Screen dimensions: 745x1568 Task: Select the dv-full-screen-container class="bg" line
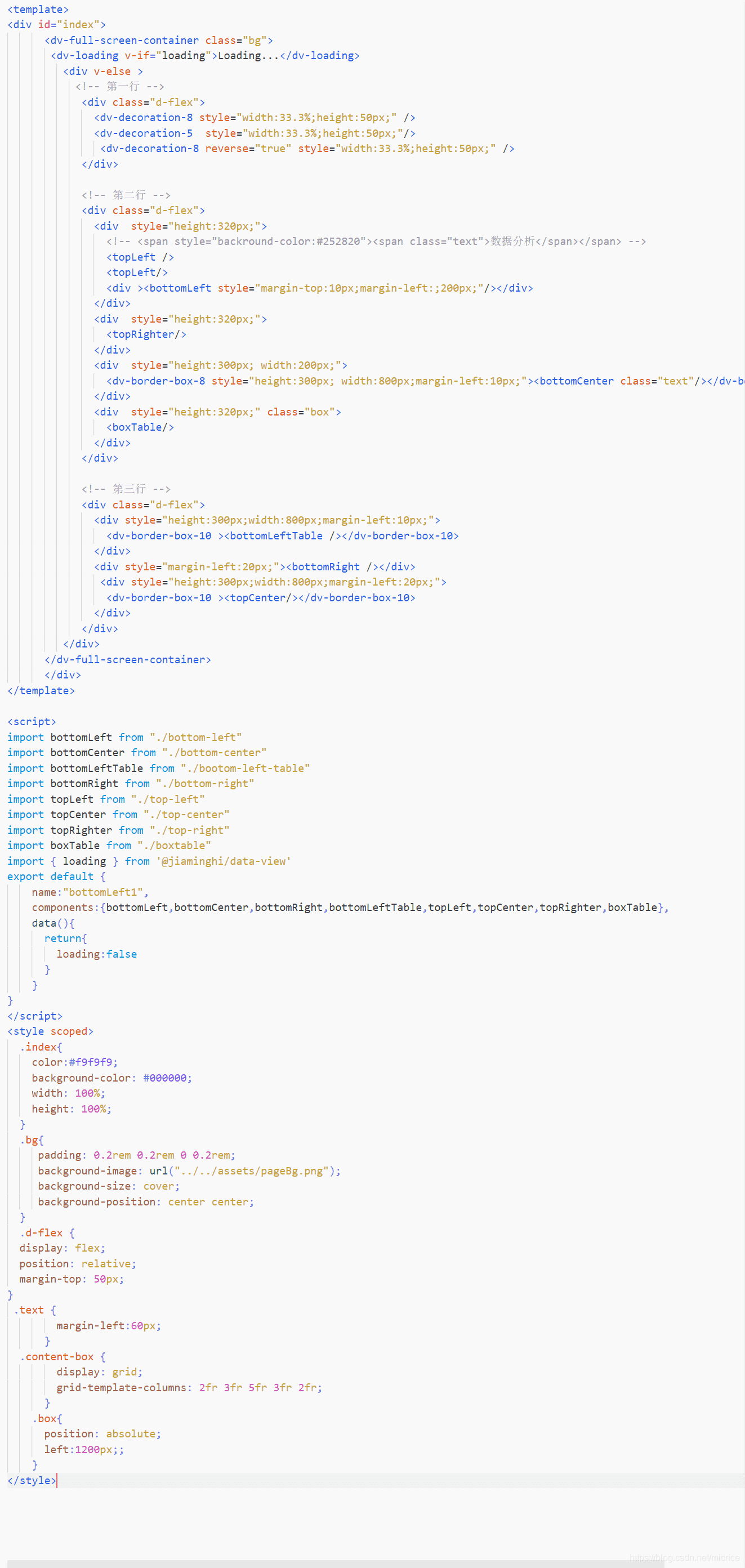[158, 40]
